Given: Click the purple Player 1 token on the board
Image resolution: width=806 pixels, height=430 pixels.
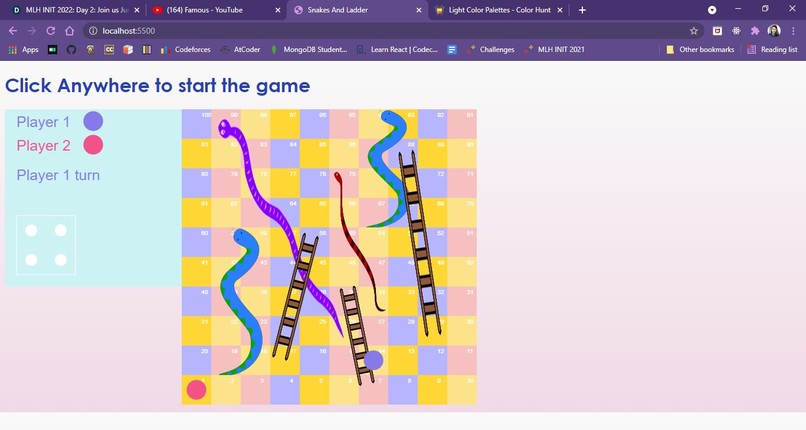Looking at the screenshot, I should click(x=374, y=360).
